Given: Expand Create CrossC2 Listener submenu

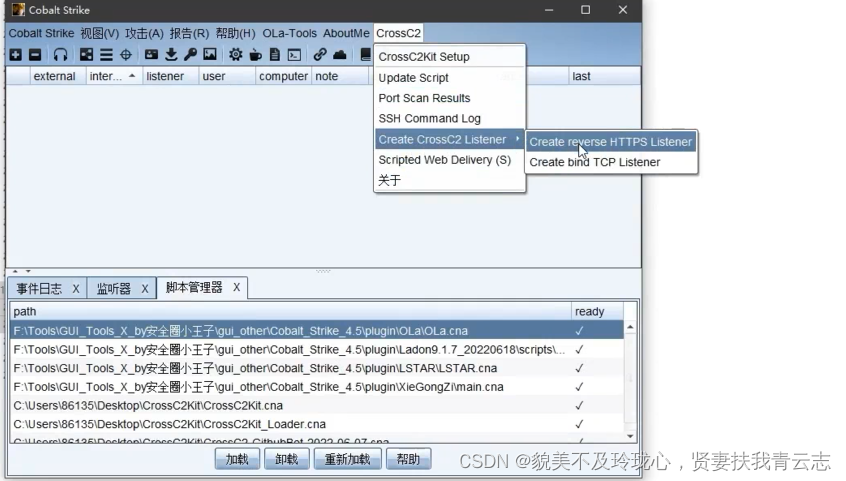Looking at the screenshot, I should coord(449,140).
